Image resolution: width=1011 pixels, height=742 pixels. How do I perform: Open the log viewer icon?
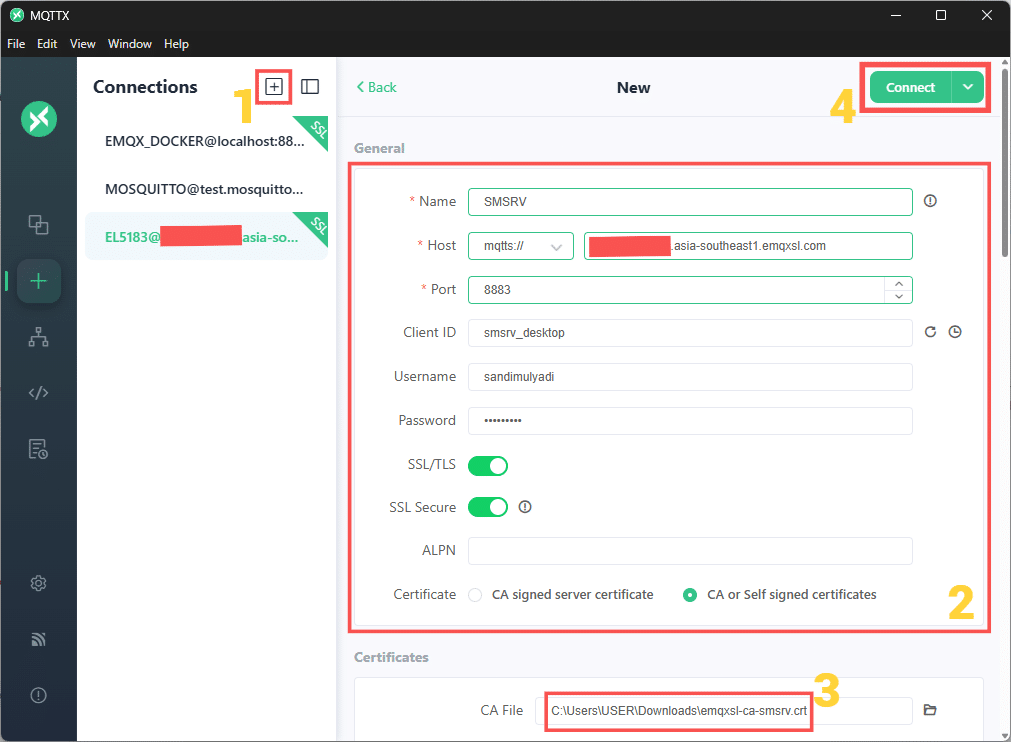[38, 449]
